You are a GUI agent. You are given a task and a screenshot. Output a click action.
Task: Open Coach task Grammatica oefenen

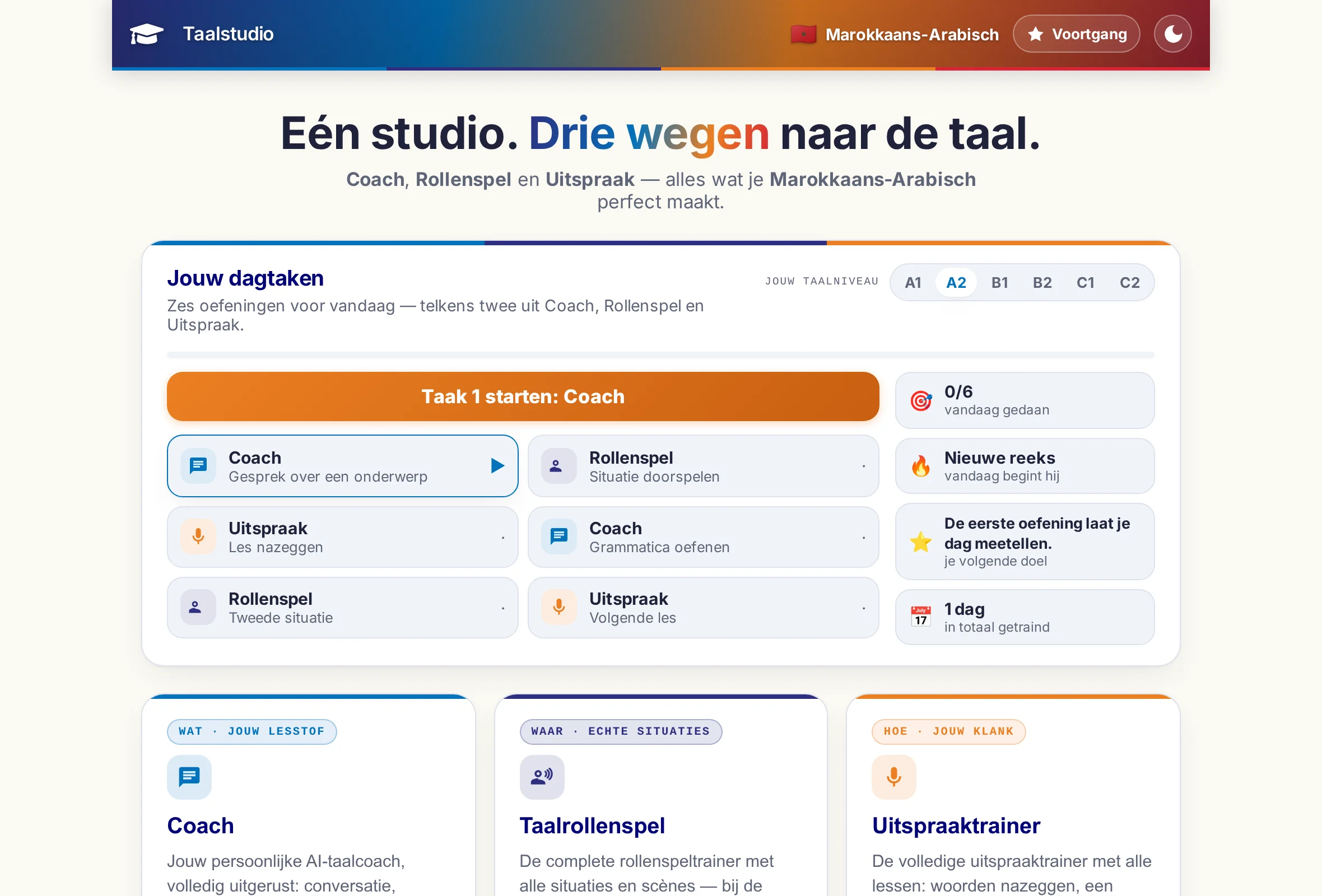click(x=703, y=537)
